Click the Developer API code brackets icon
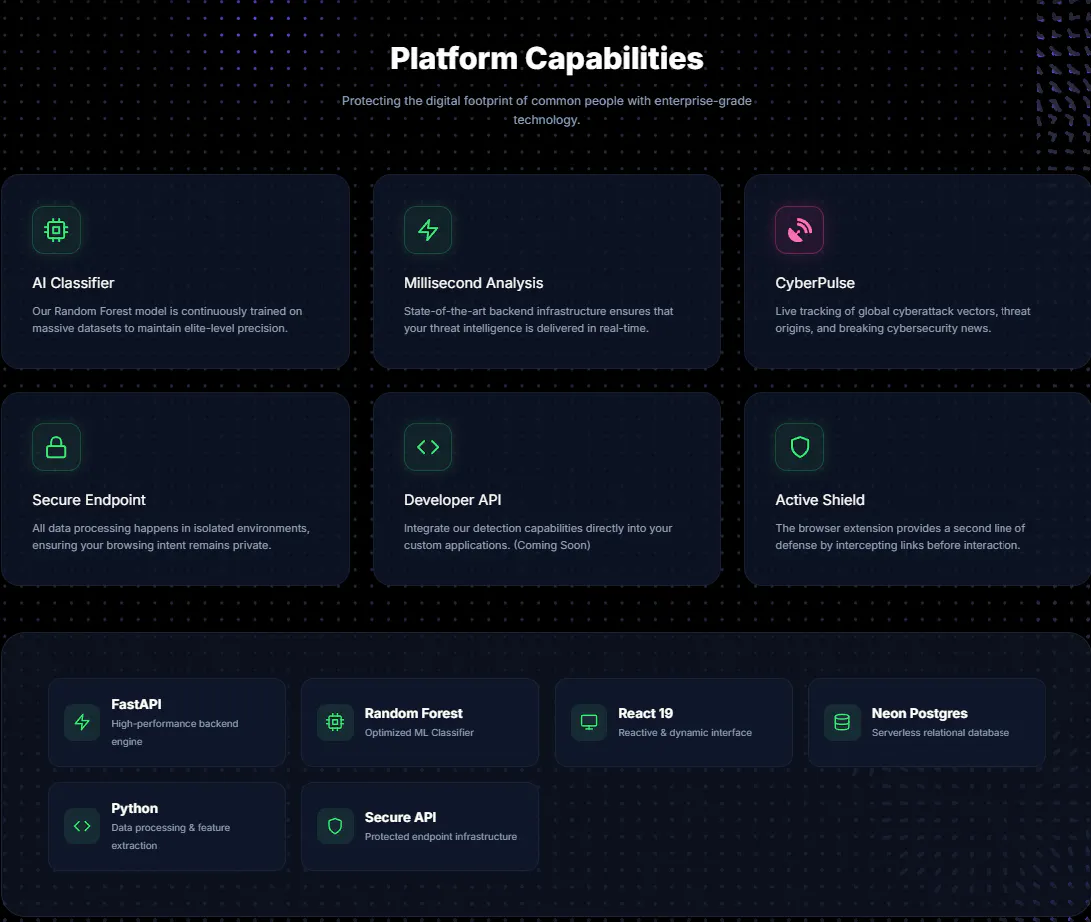The image size is (1091, 922). click(x=428, y=447)
